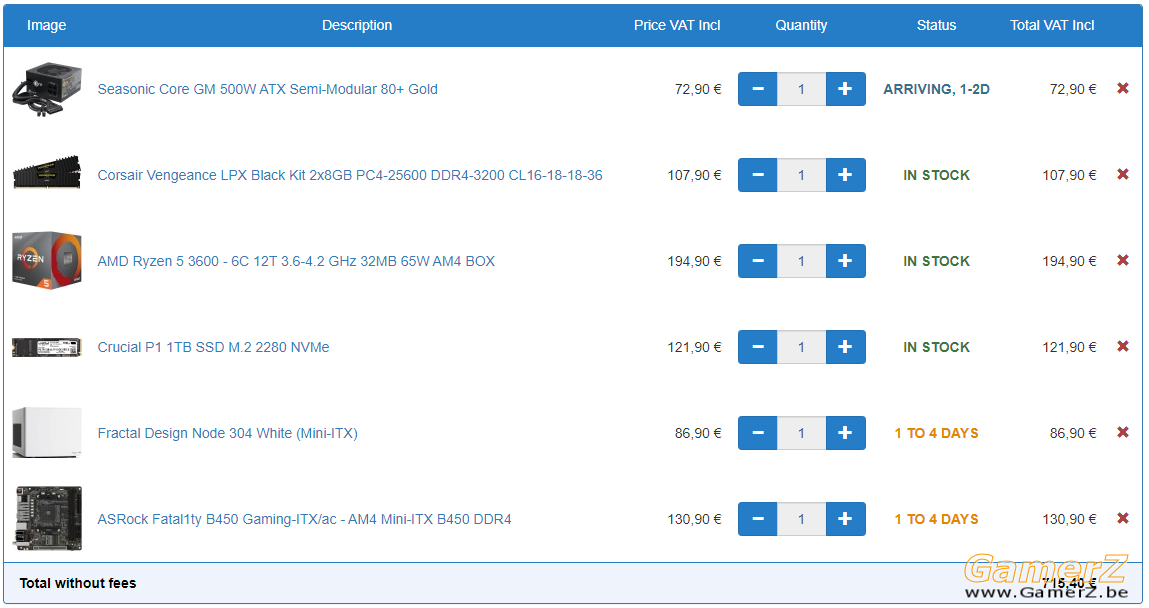1149x608 pixels.
Task: Click the Fractal Design row total 86,90 €
Action: (x=1073, y=433)
